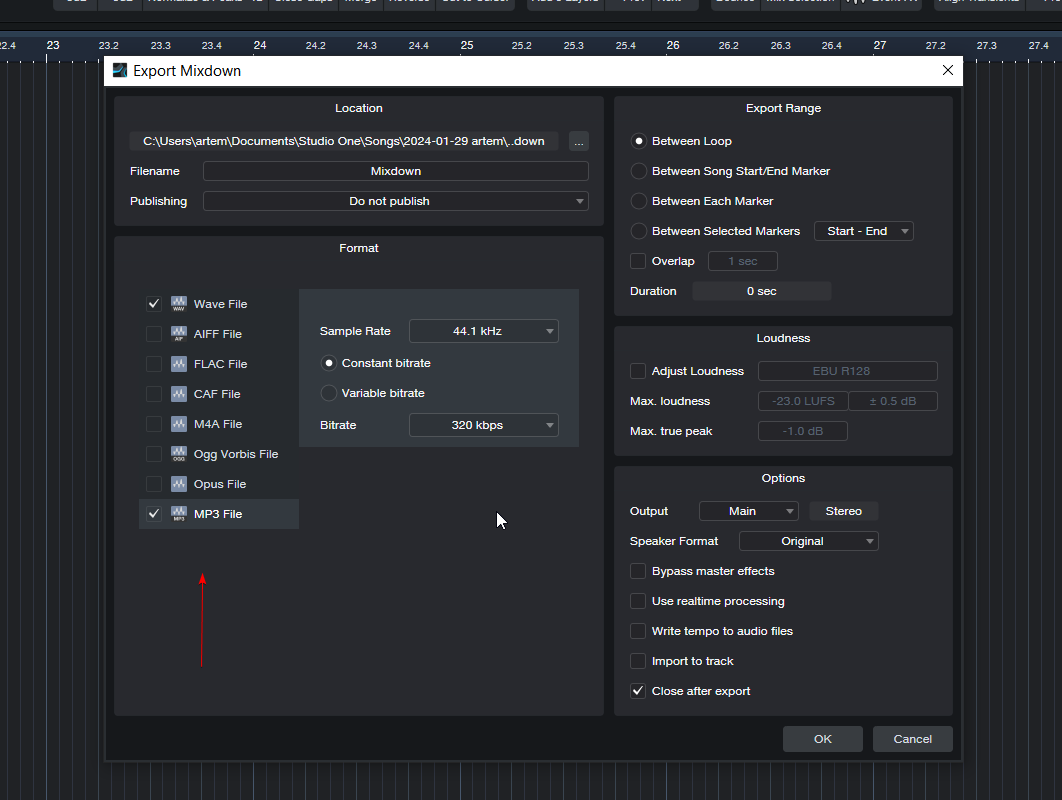Click the Ogg Vorbis File format icon
This screenshot has height=800, width=1062.
click(179, 454)
